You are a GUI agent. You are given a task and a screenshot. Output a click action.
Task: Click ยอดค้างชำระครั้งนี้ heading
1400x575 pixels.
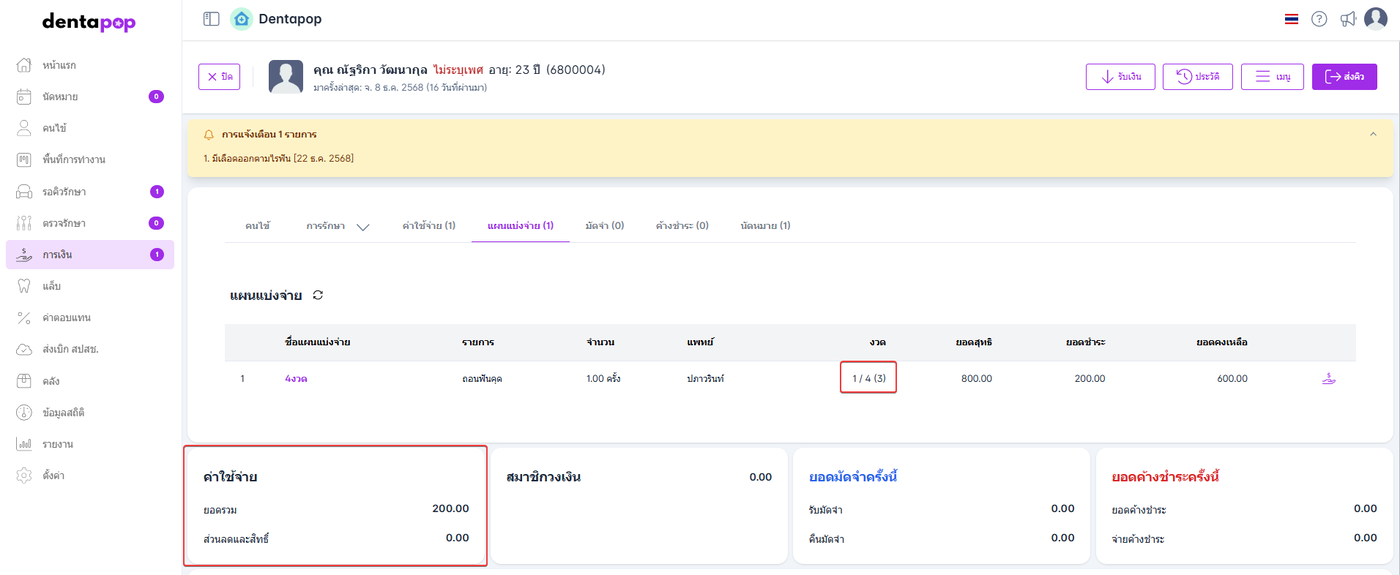tap(1165, 477)
